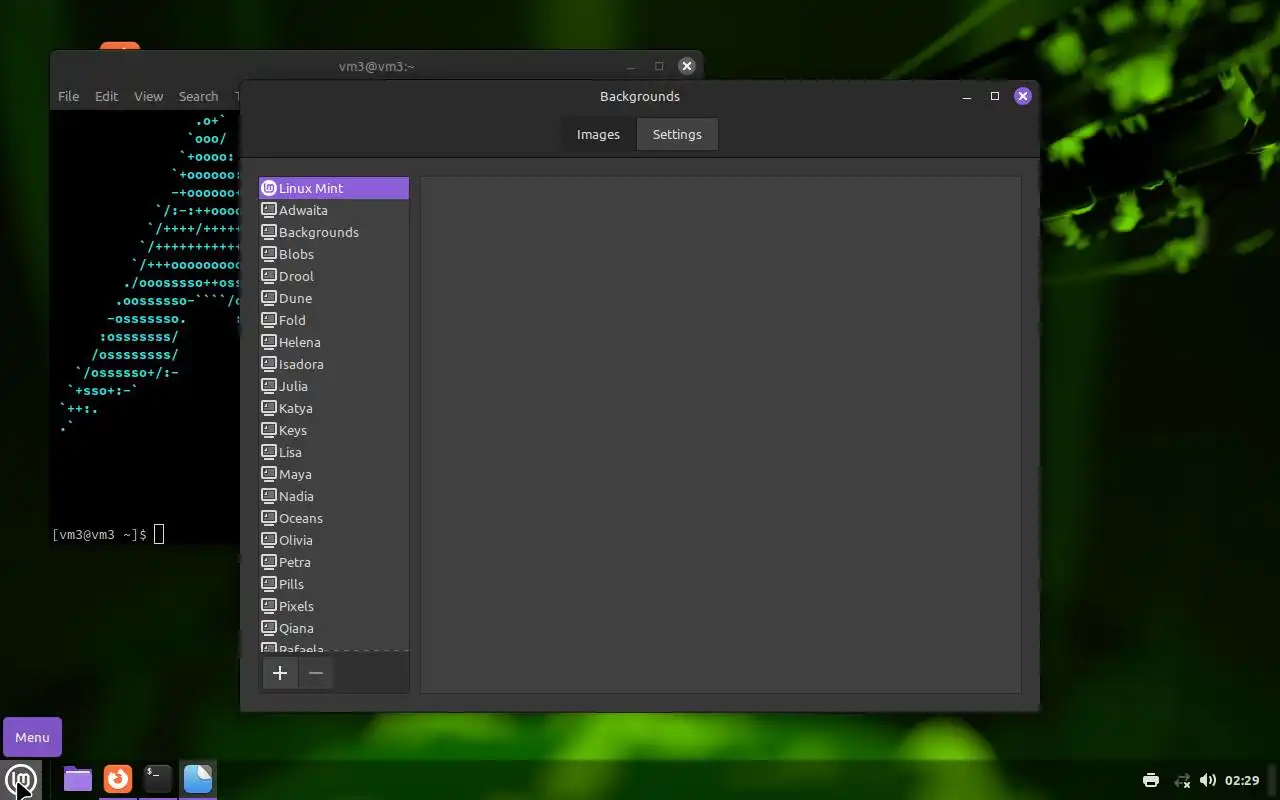This screenshot has width=1280, height=800.
Task: Choose the Blobs collection
Action: click(334, 254)
